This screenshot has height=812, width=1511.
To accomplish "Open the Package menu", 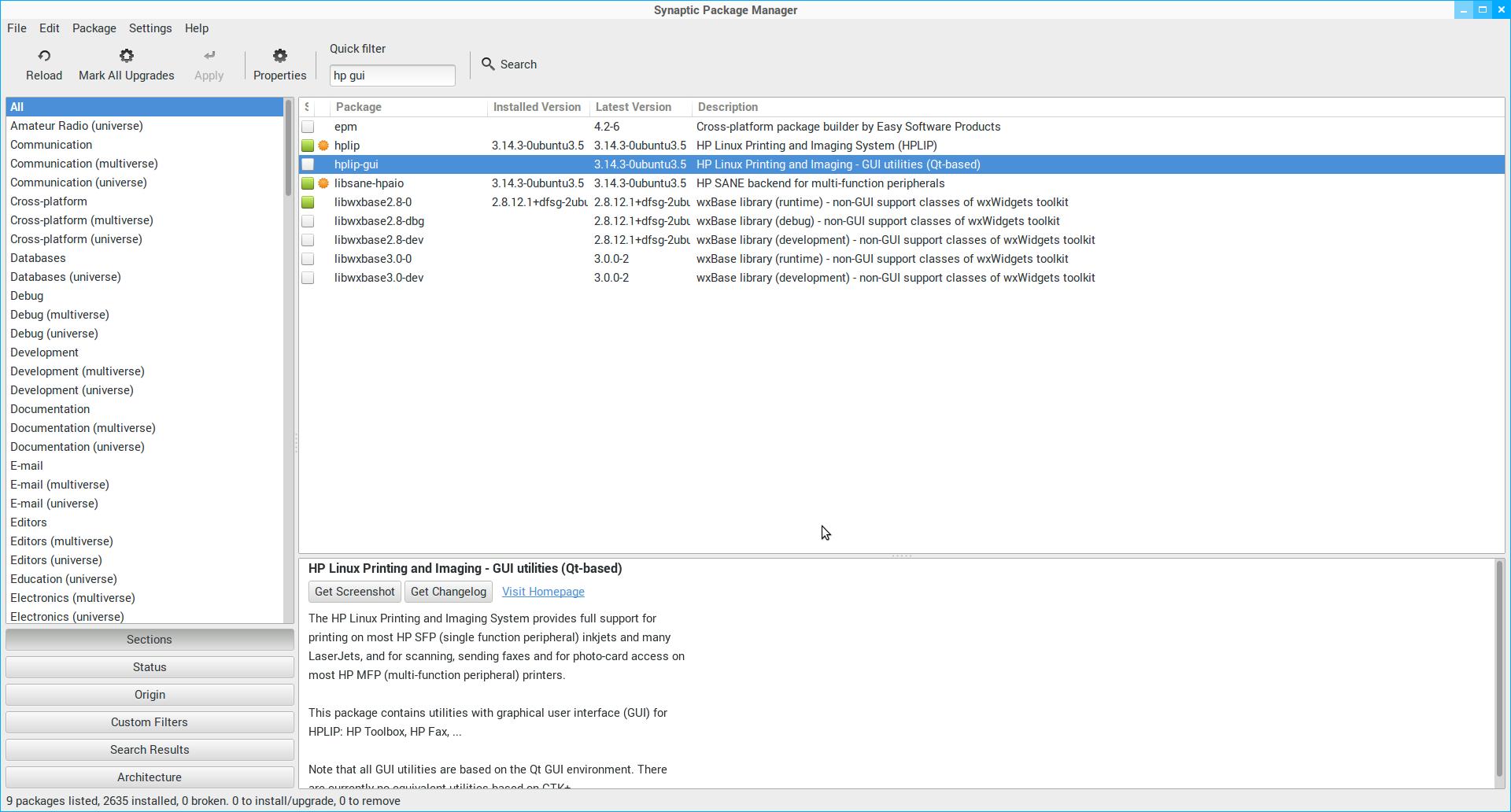I will pyautogui.click(x=94, y=28).
